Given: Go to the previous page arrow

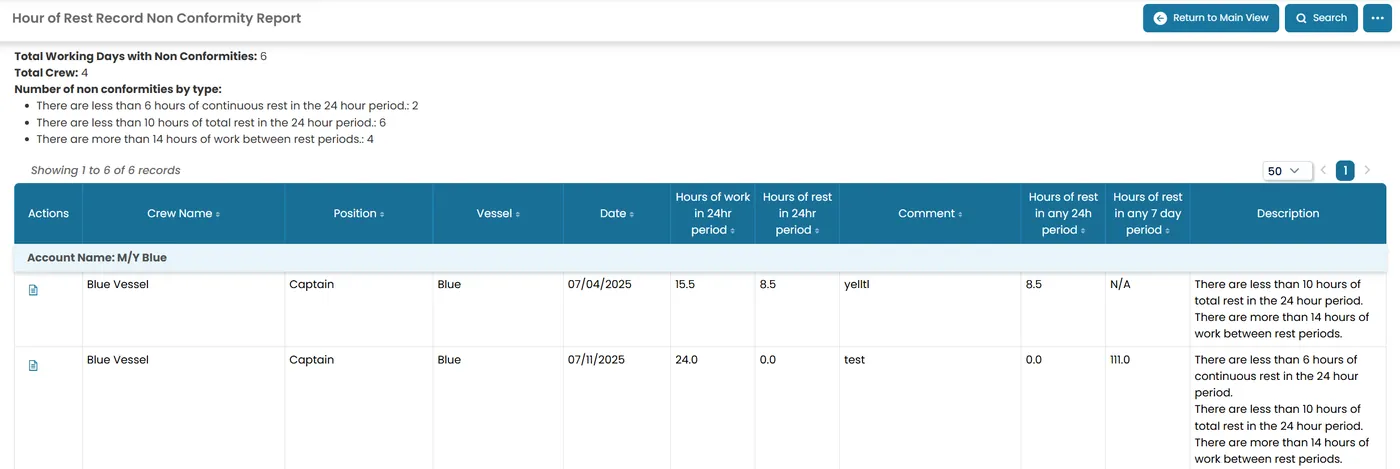Looking at the screenshot, I should pos(1323,171).
